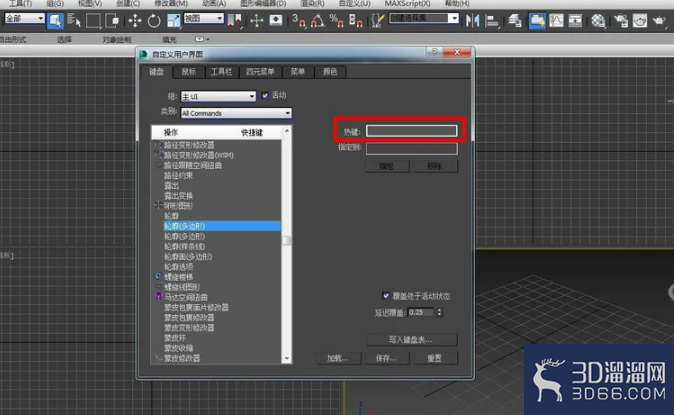Open the 类别 All Commands dropdown
674x415 pixels.
tap(236, 113)
